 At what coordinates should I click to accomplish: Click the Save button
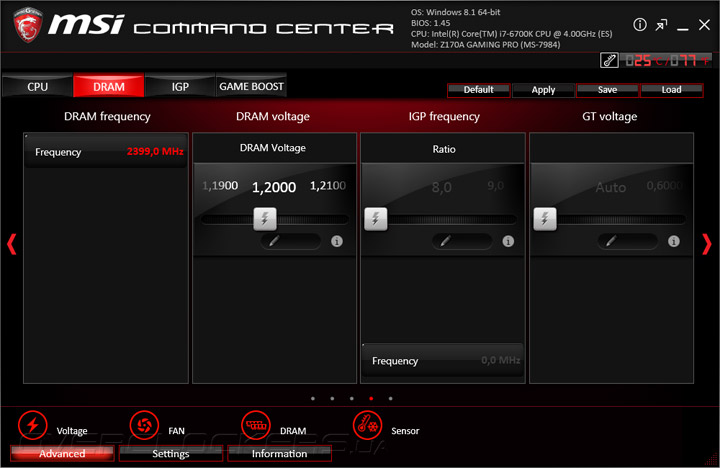[x=608, y=90]
